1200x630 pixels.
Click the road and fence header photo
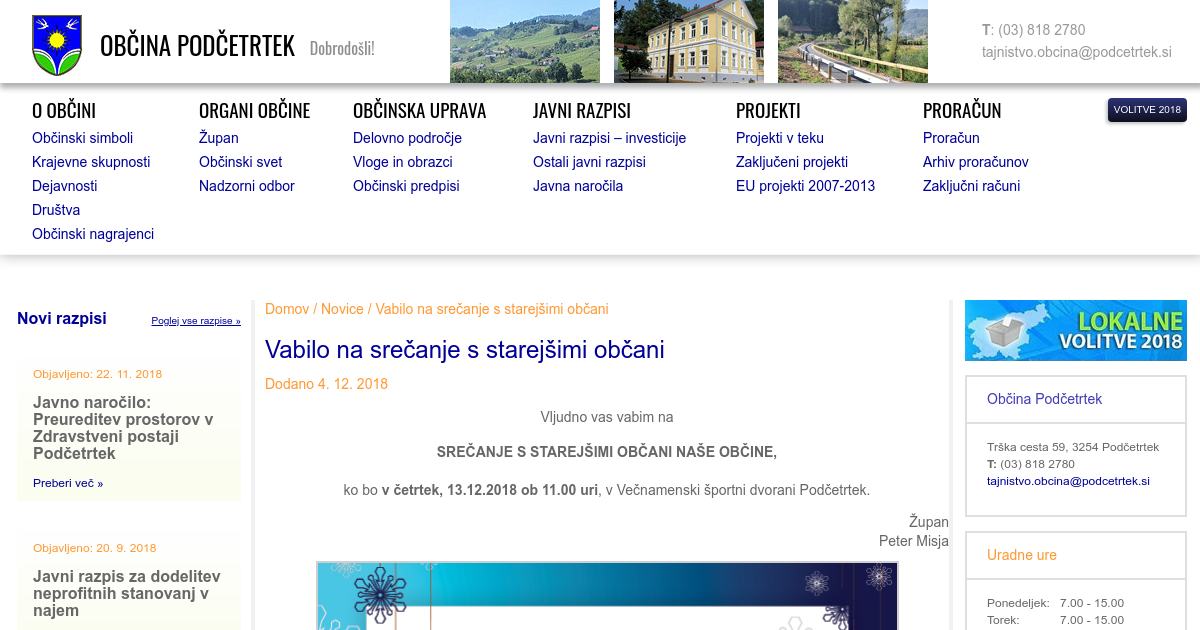852,41
